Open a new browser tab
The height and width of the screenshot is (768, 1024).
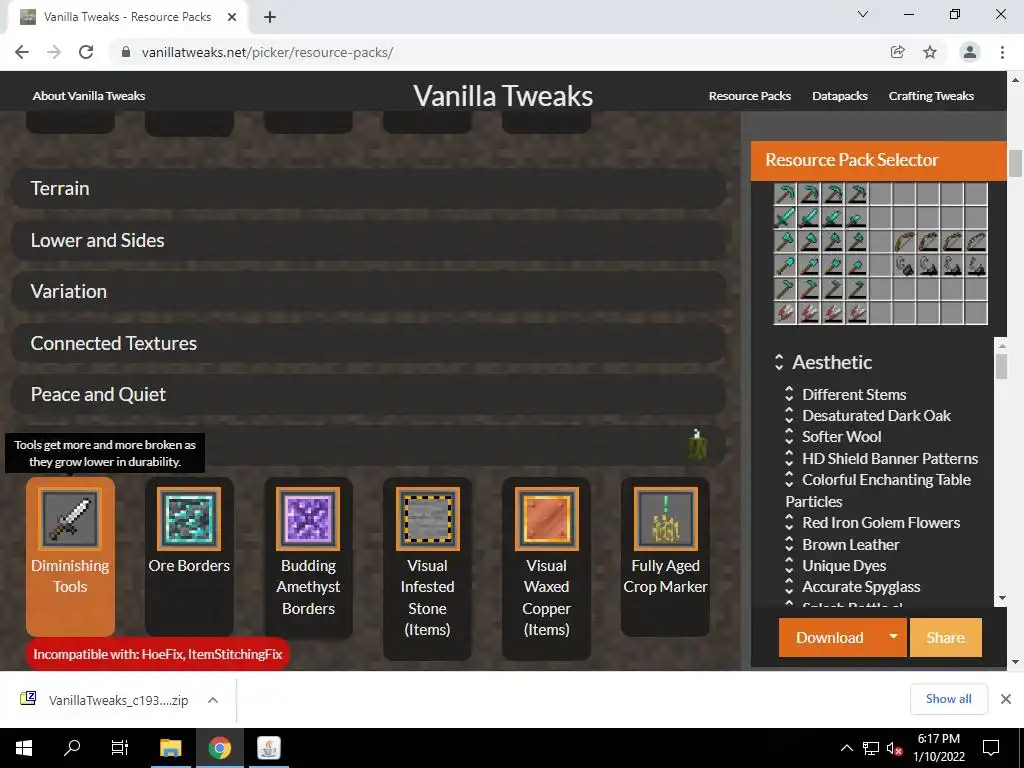270,17
